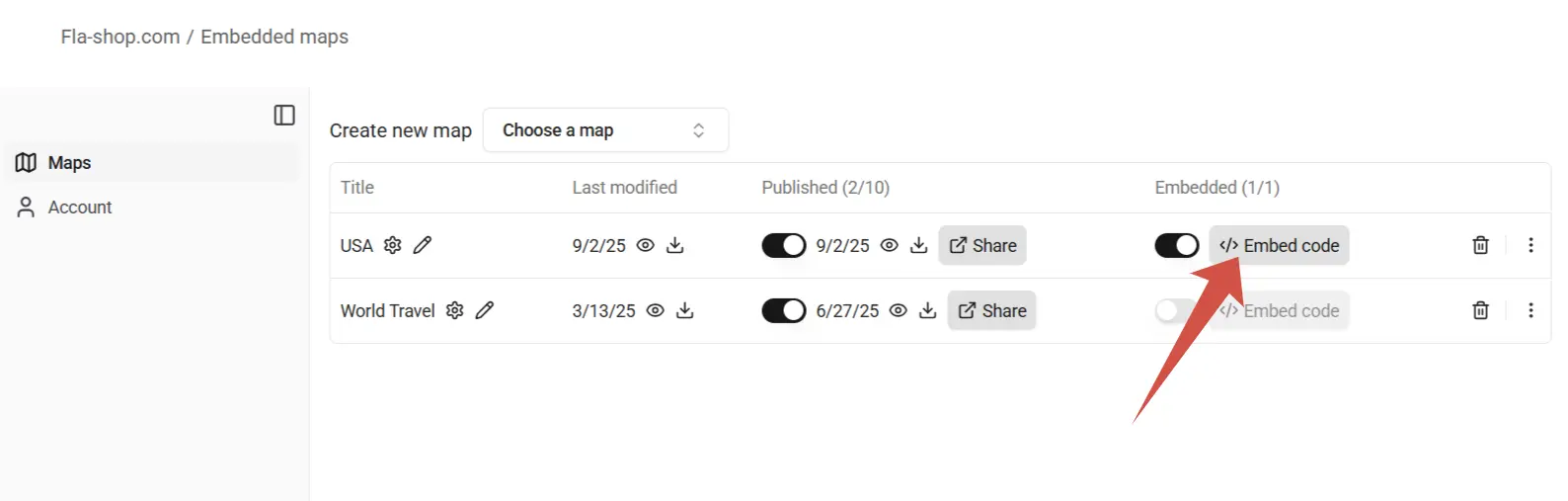Download USA map's last modified version
This screenshot has width=1568, height=501.
pyautogui.click(x=675, y=245)
